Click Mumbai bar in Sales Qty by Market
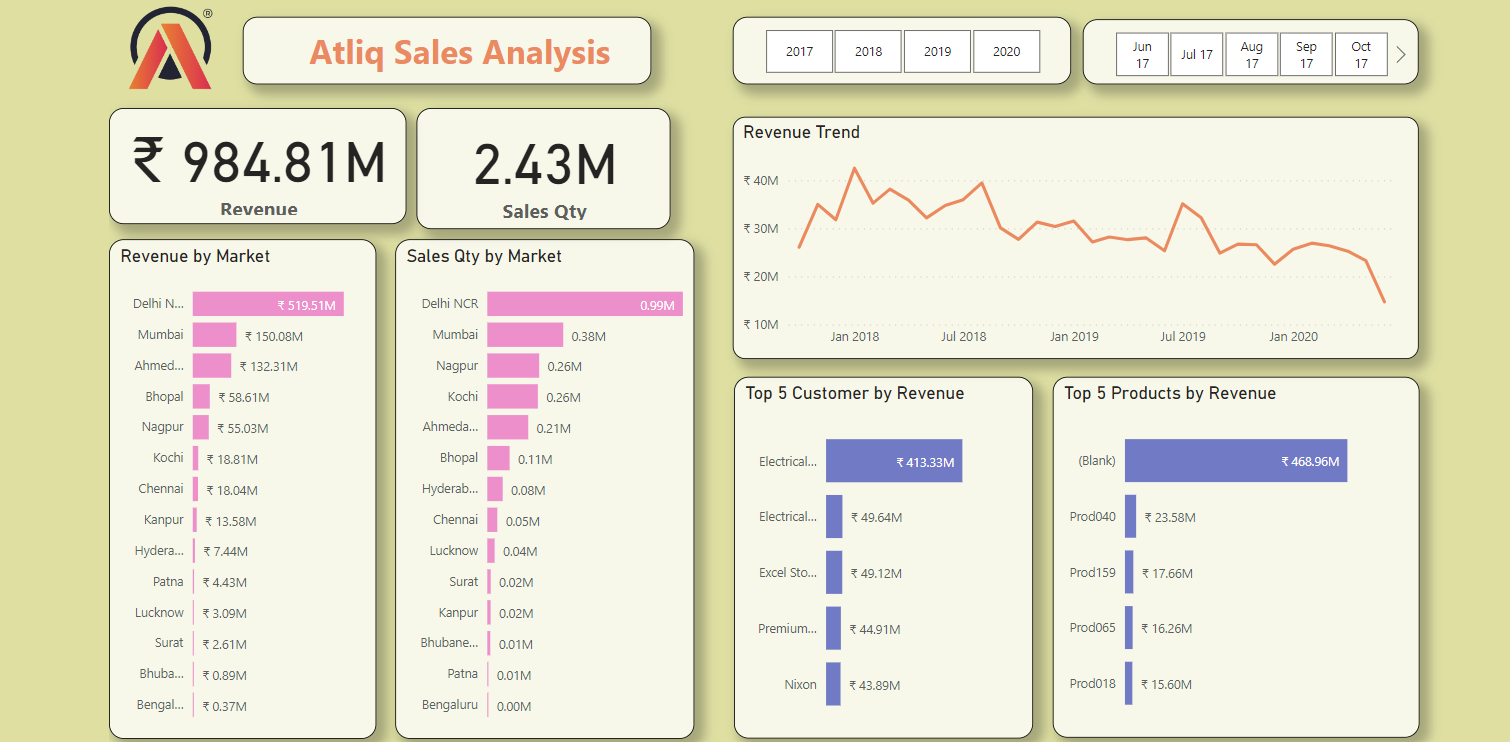Screen dimensions: 1510x742 point(525,335)
